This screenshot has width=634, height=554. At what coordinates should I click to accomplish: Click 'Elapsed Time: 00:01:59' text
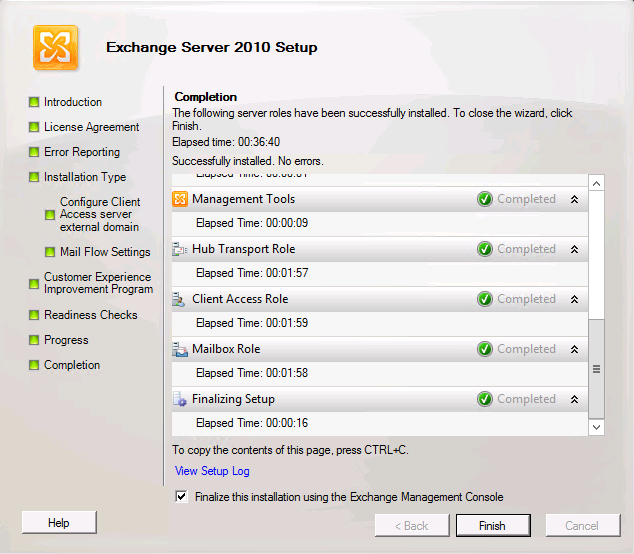252,323
